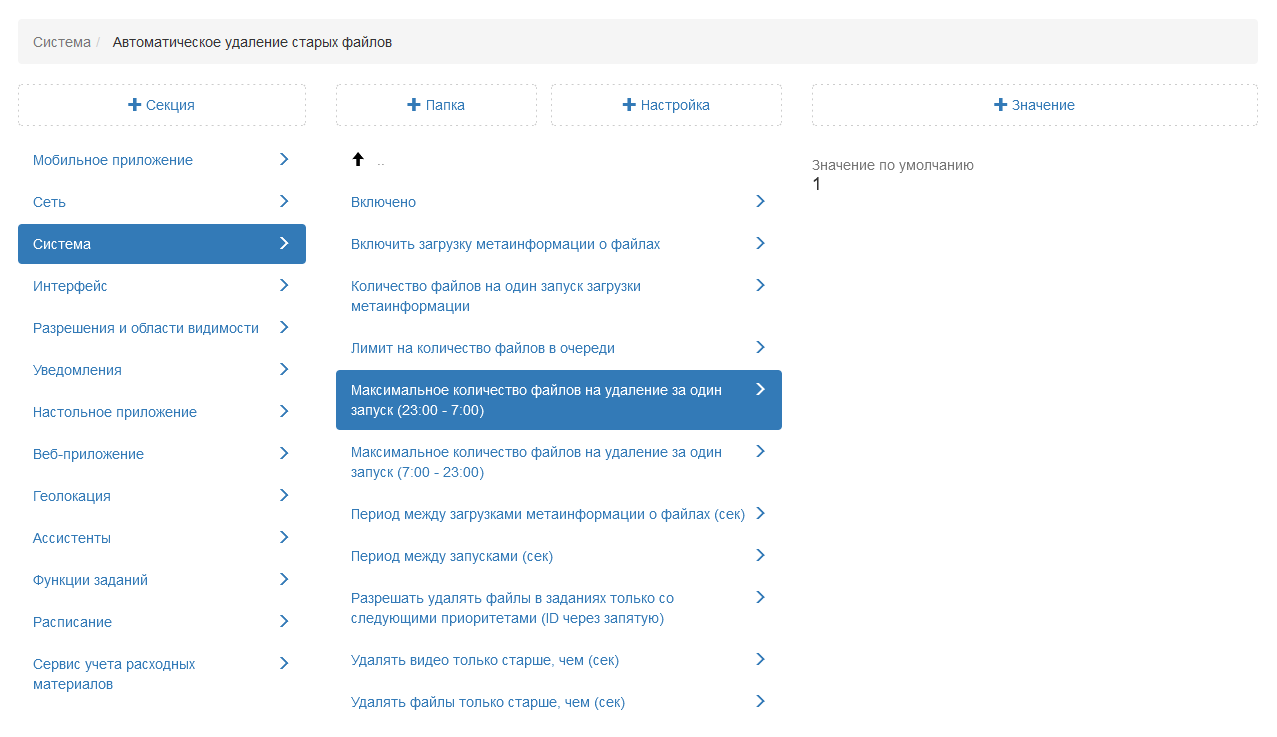Select Разрешения и области видимости section
The width and height of the screenshot is (1277, 737).
146,328
